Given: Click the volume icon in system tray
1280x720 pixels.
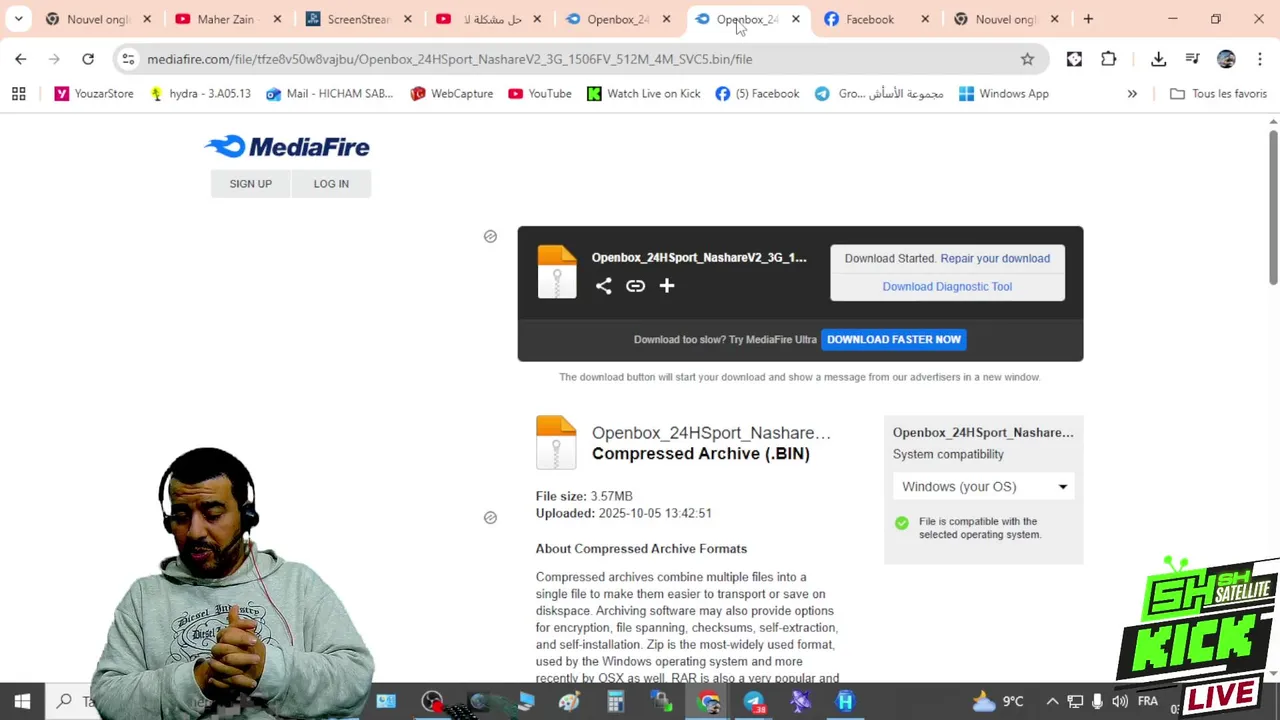Looking at the screenshot, I should pos(1120,702).
